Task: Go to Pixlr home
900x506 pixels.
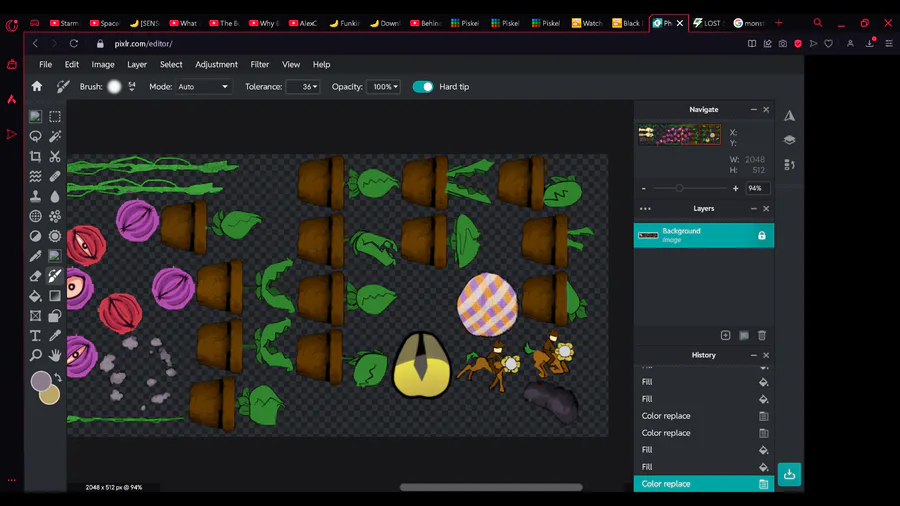Action: 37,87
